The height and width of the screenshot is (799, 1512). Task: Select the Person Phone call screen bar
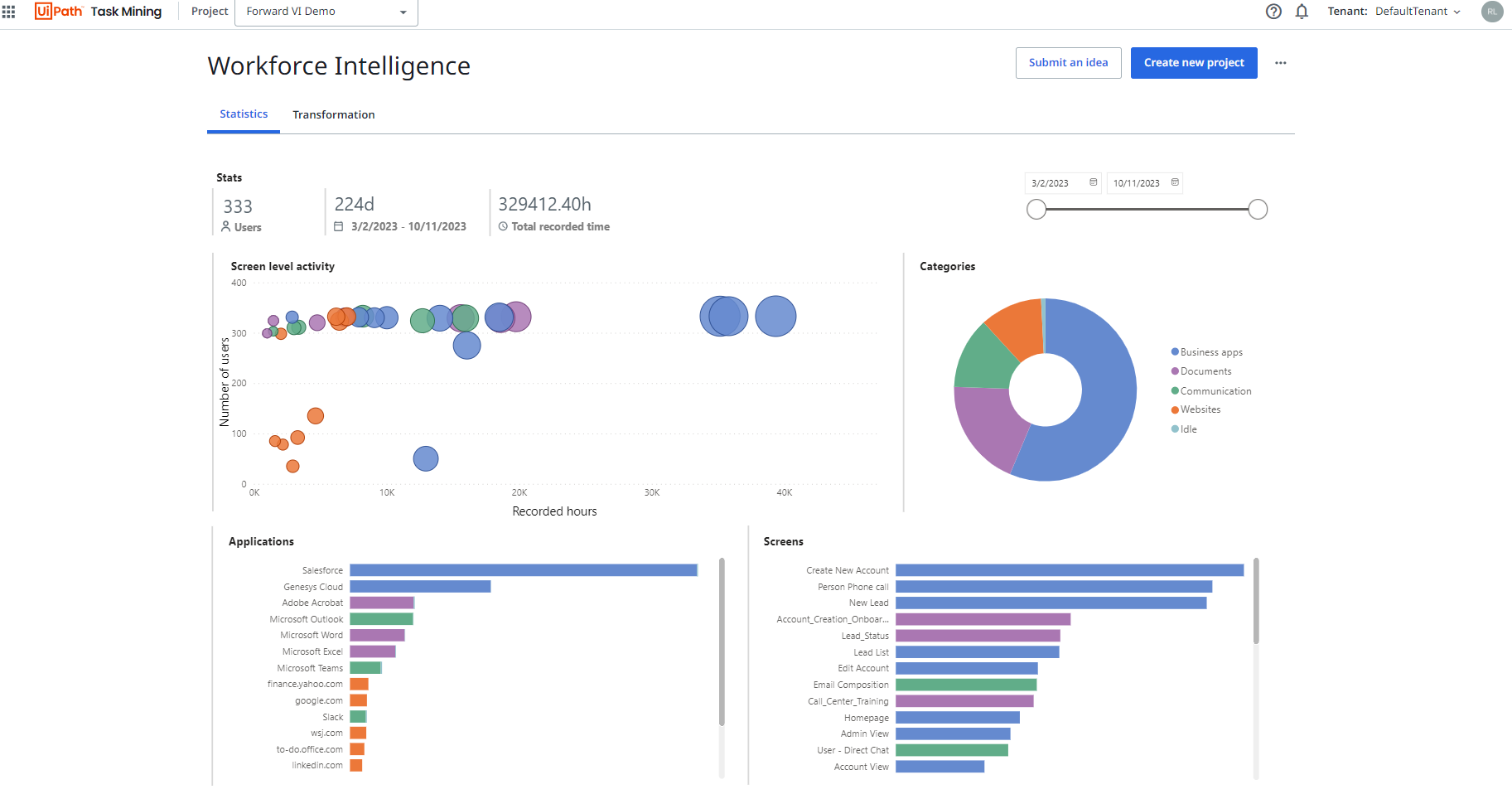click(x=1054, y=587)
